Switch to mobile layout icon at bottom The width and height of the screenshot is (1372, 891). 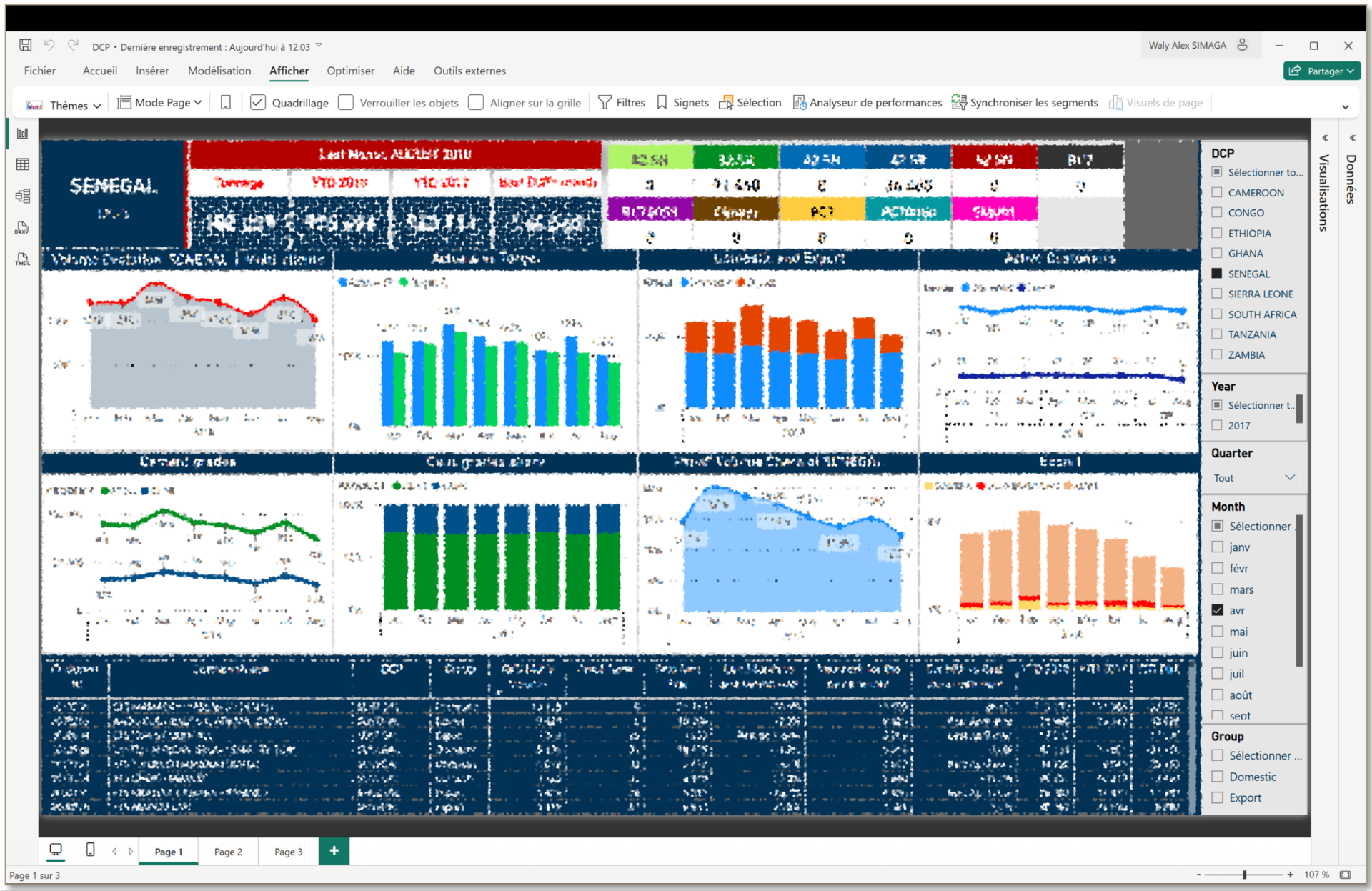pyautogui.click(x=90, y=850)
